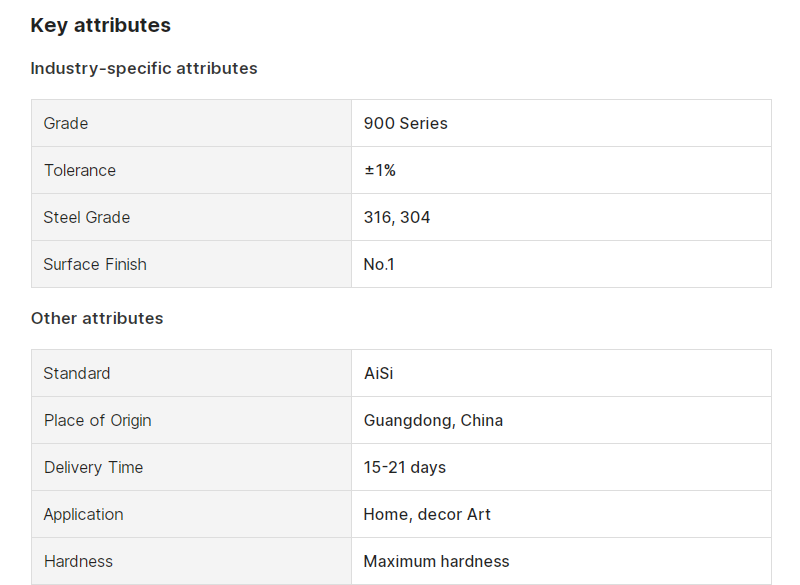This screenshot has height=585, width=800.
Task: Select the No.1 surface finish value
Action: pyautogui.click(x=379, y=264)
